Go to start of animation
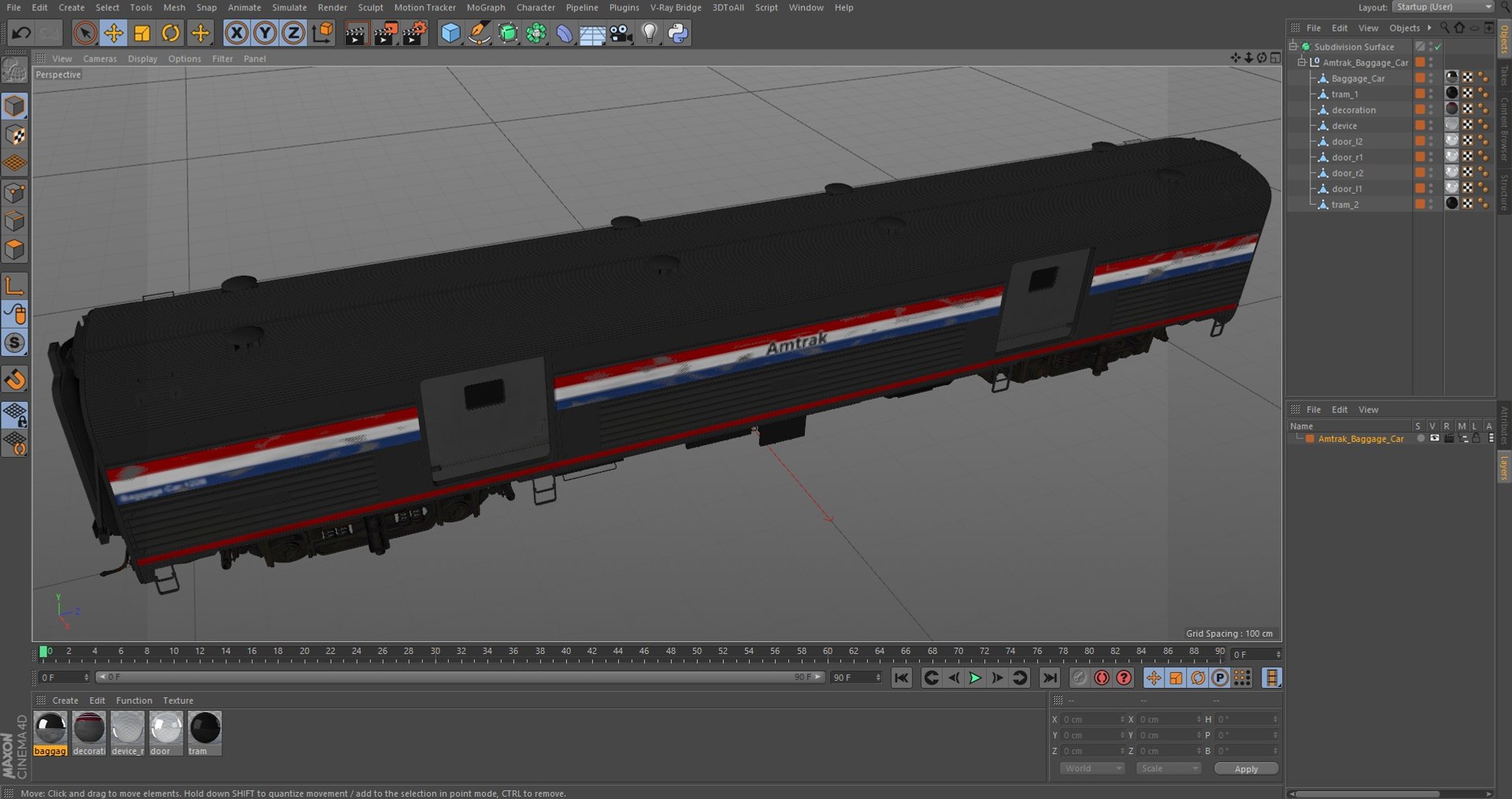Viewport: 1512px width, 799px height. click(902, 678)
